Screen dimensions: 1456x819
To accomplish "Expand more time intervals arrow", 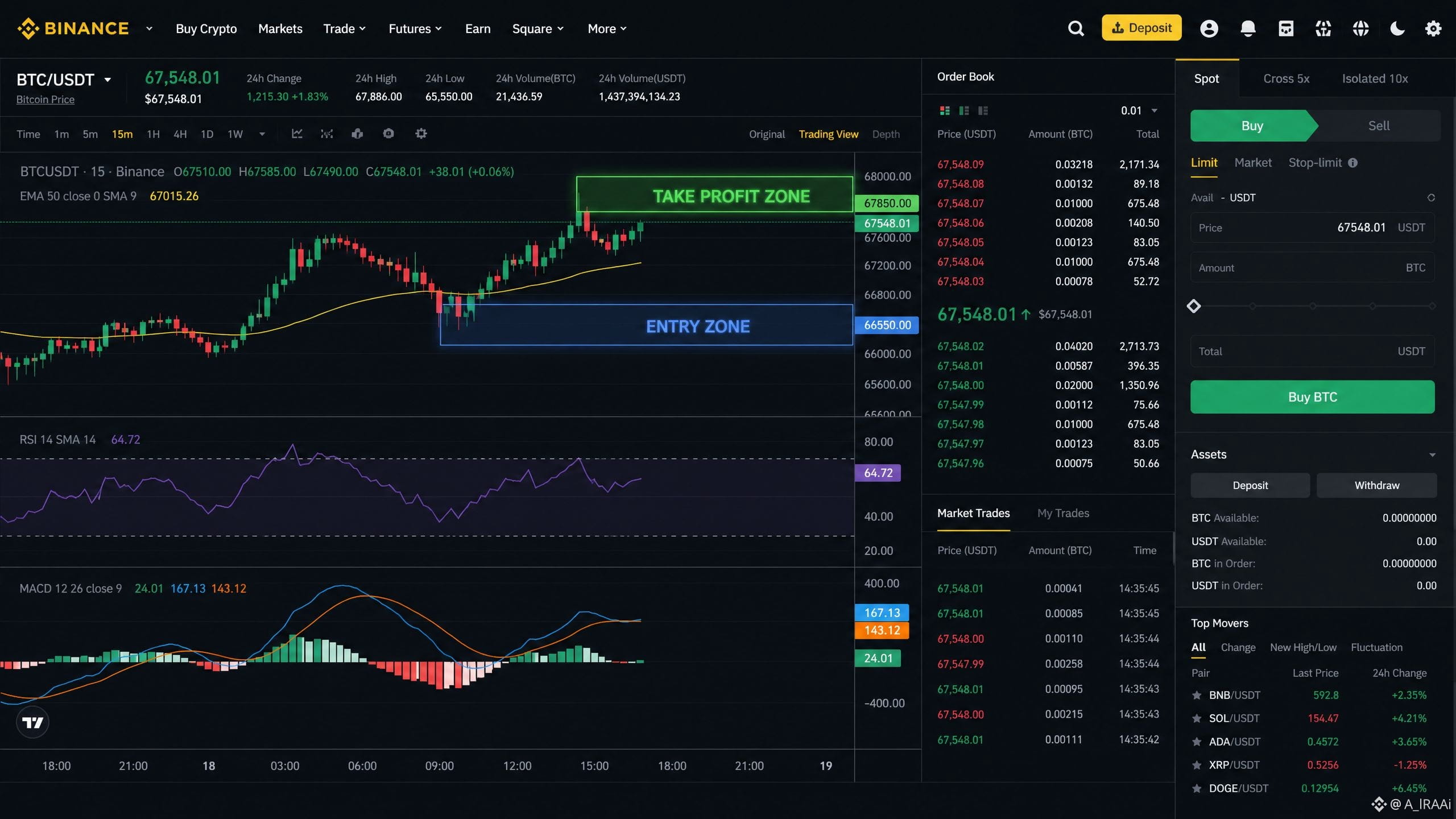I will [x=262, y=134].
